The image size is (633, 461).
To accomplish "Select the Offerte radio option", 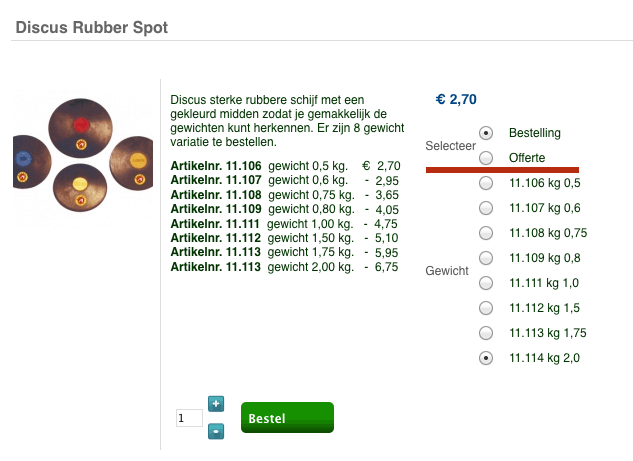I will coord(486,158).
